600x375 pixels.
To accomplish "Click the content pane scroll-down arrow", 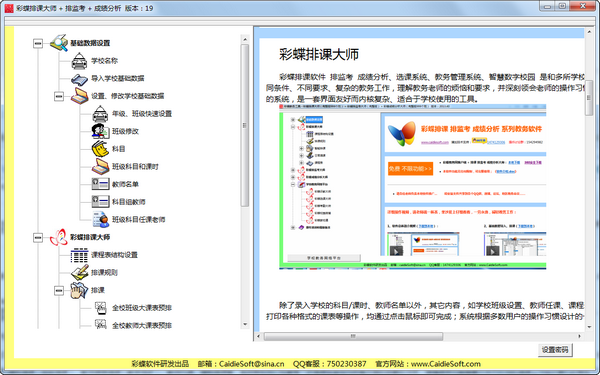I will 589,327.
